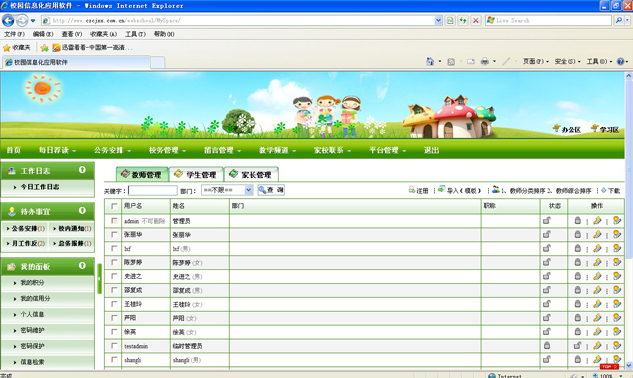Image resolution: width=633 pixels, height=378 pixels.
Task: Check the checkbox for testadmin row
Action: [114, 346]
